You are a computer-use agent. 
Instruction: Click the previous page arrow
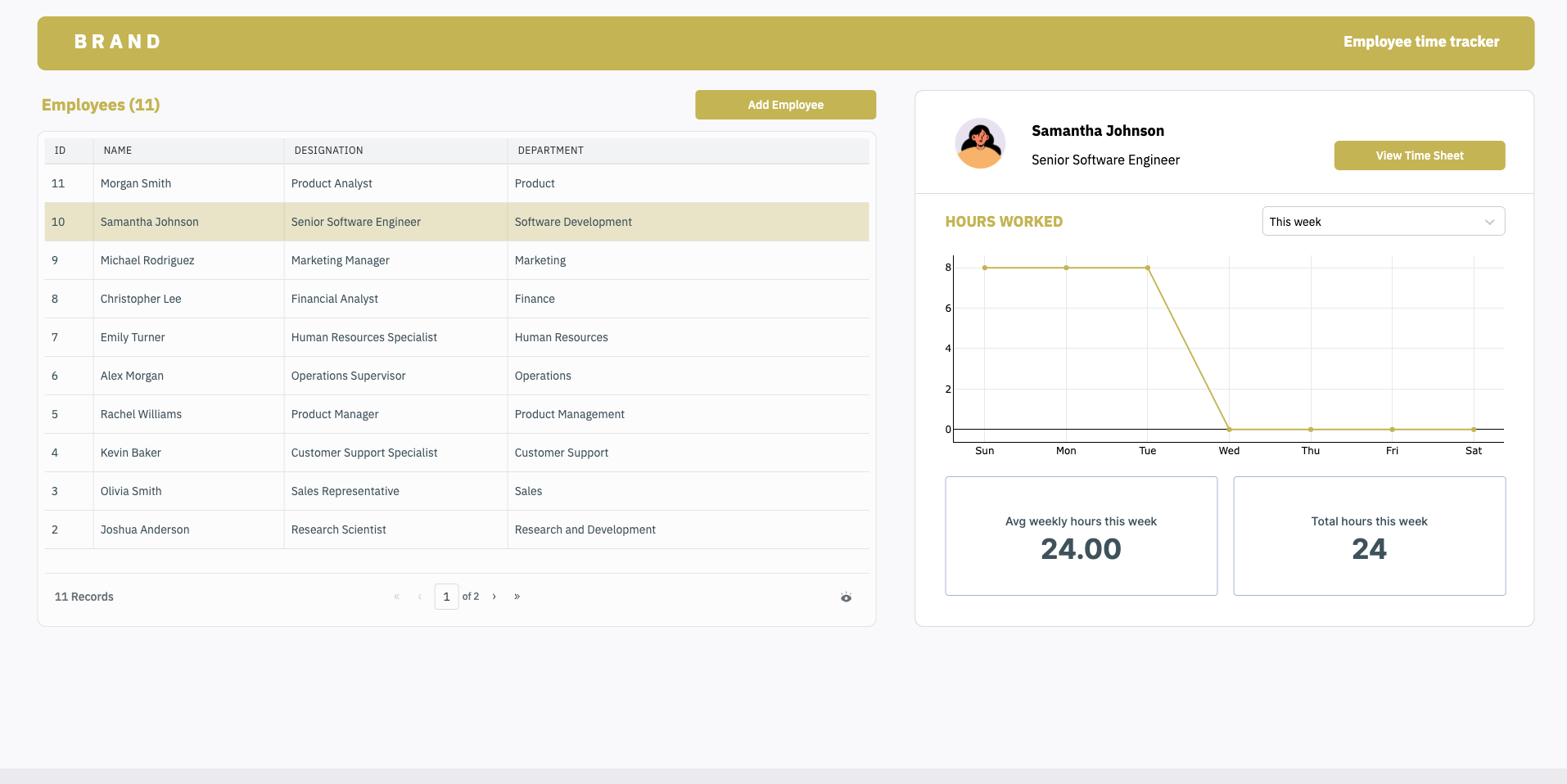pos(420,597)
